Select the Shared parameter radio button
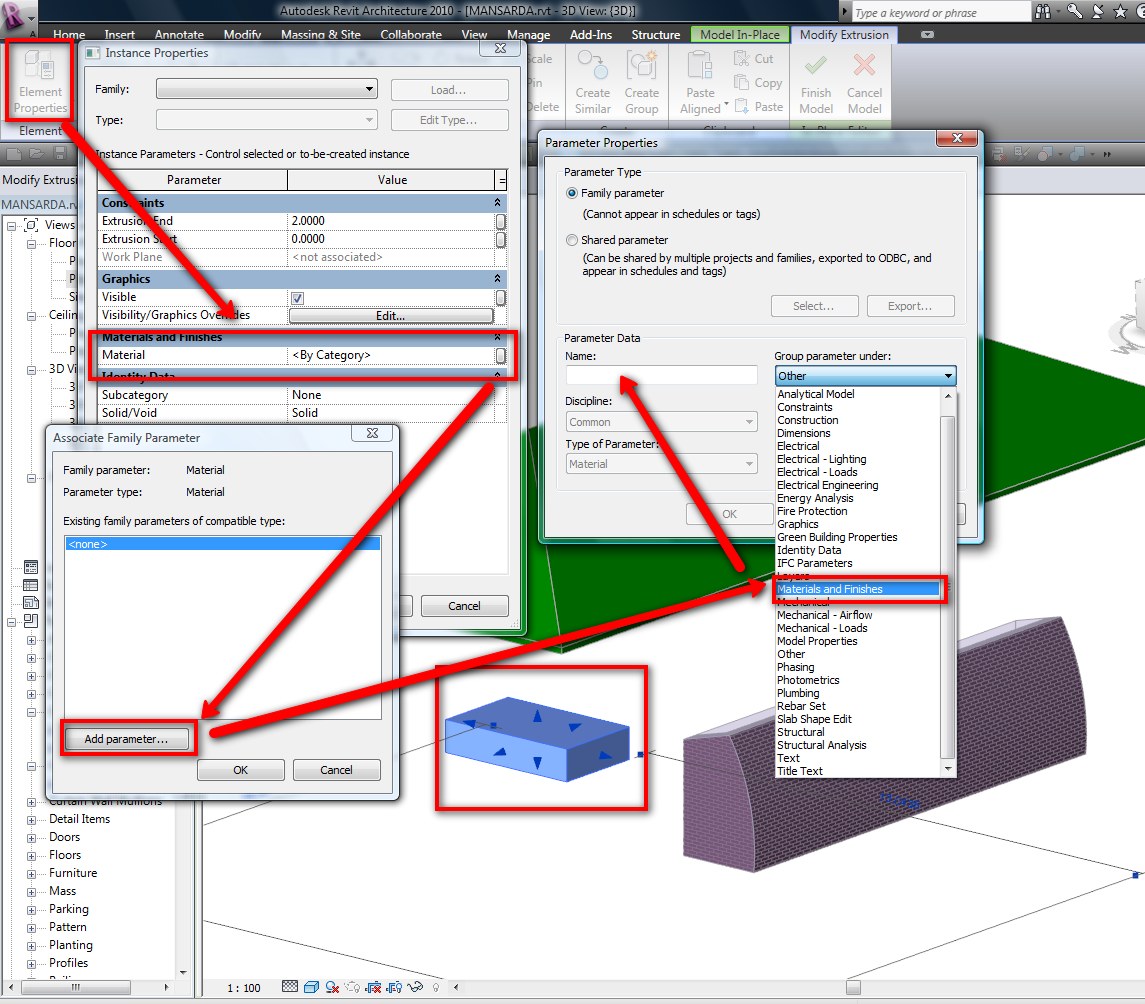This screenshot has width=1145, height=1004. click(x=572, y=240)
